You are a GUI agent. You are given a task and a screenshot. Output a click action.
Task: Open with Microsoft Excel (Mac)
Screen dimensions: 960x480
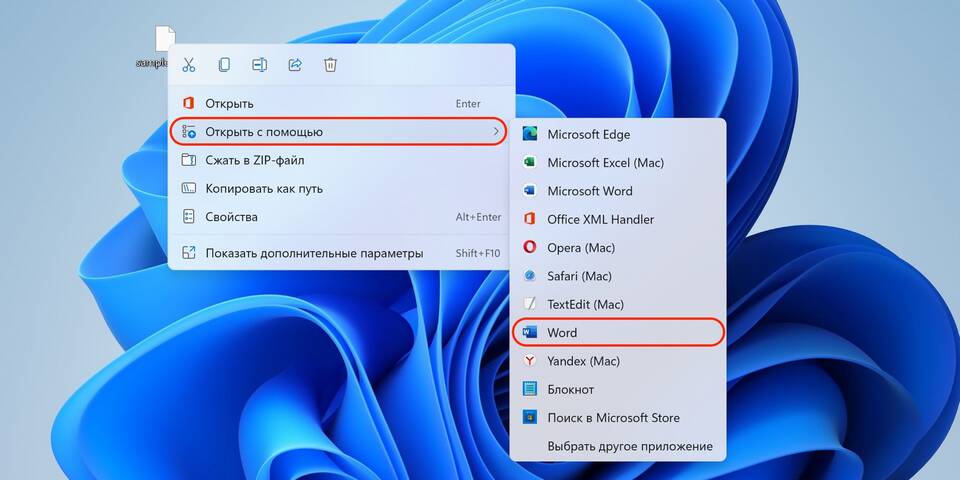point(618,163)
